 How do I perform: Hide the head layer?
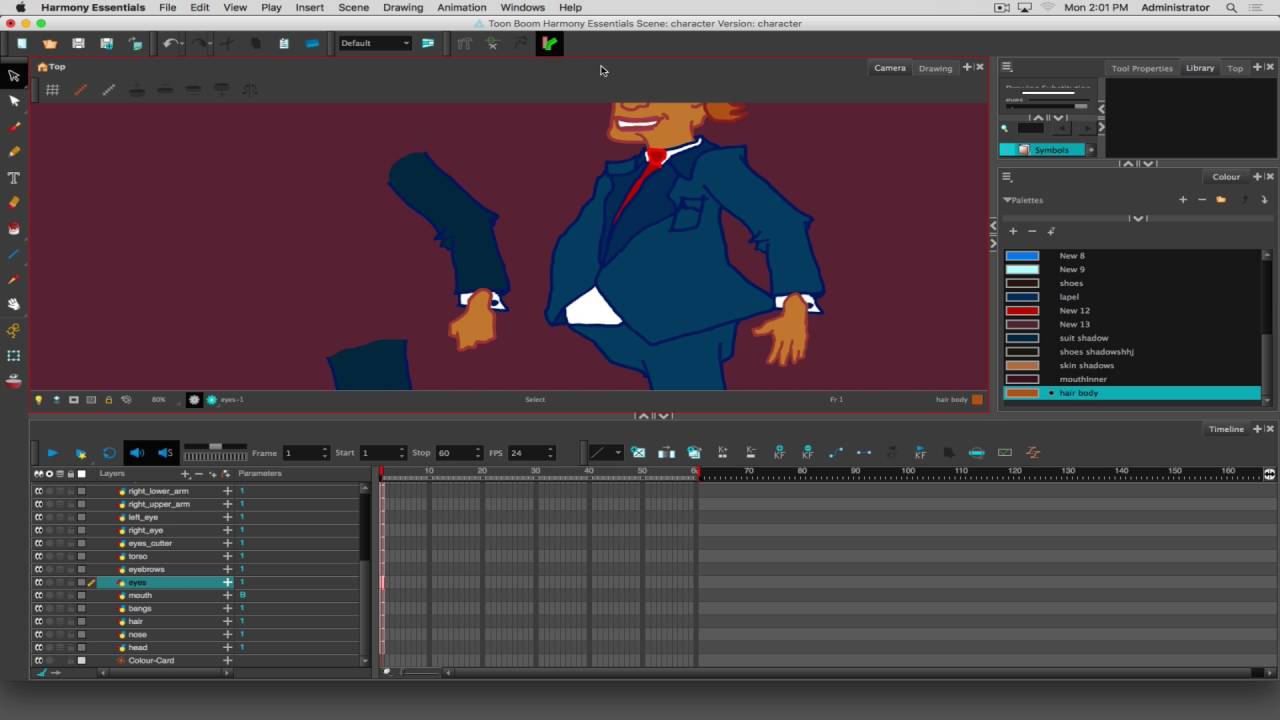point(39,647)
